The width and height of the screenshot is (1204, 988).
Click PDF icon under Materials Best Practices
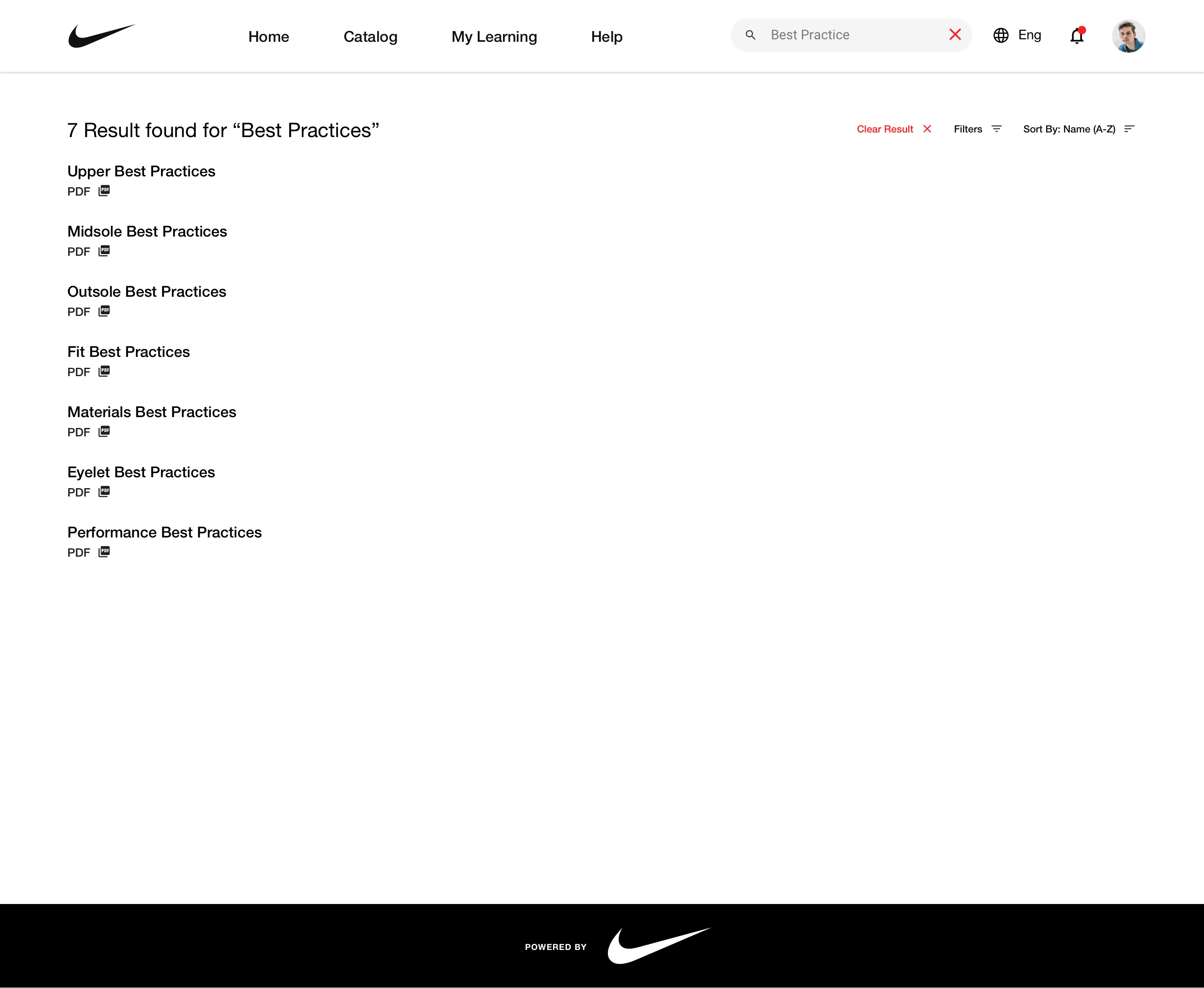coord(104,431)
